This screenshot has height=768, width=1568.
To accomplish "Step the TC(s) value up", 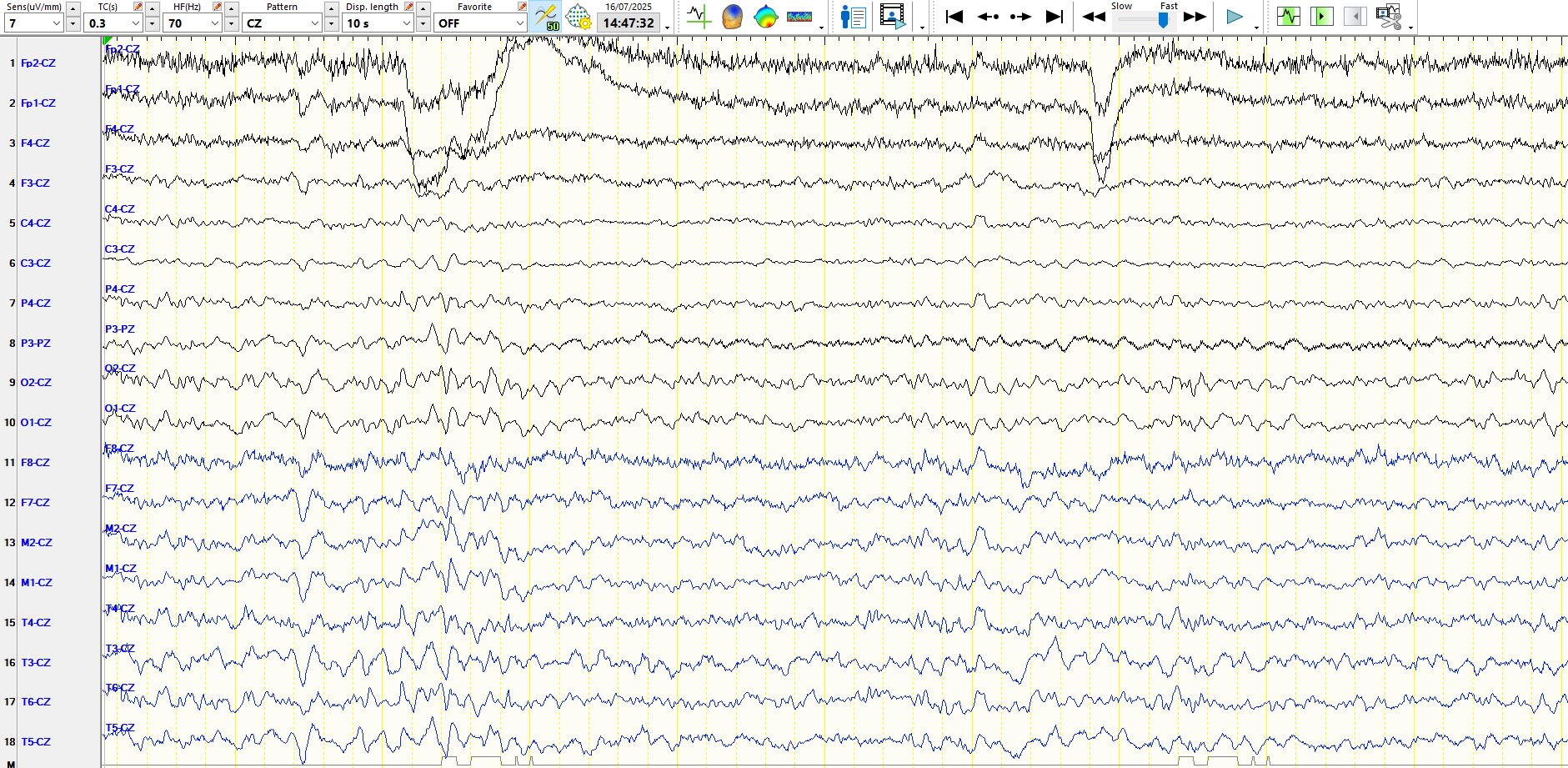I will click(x=153, y=8).
